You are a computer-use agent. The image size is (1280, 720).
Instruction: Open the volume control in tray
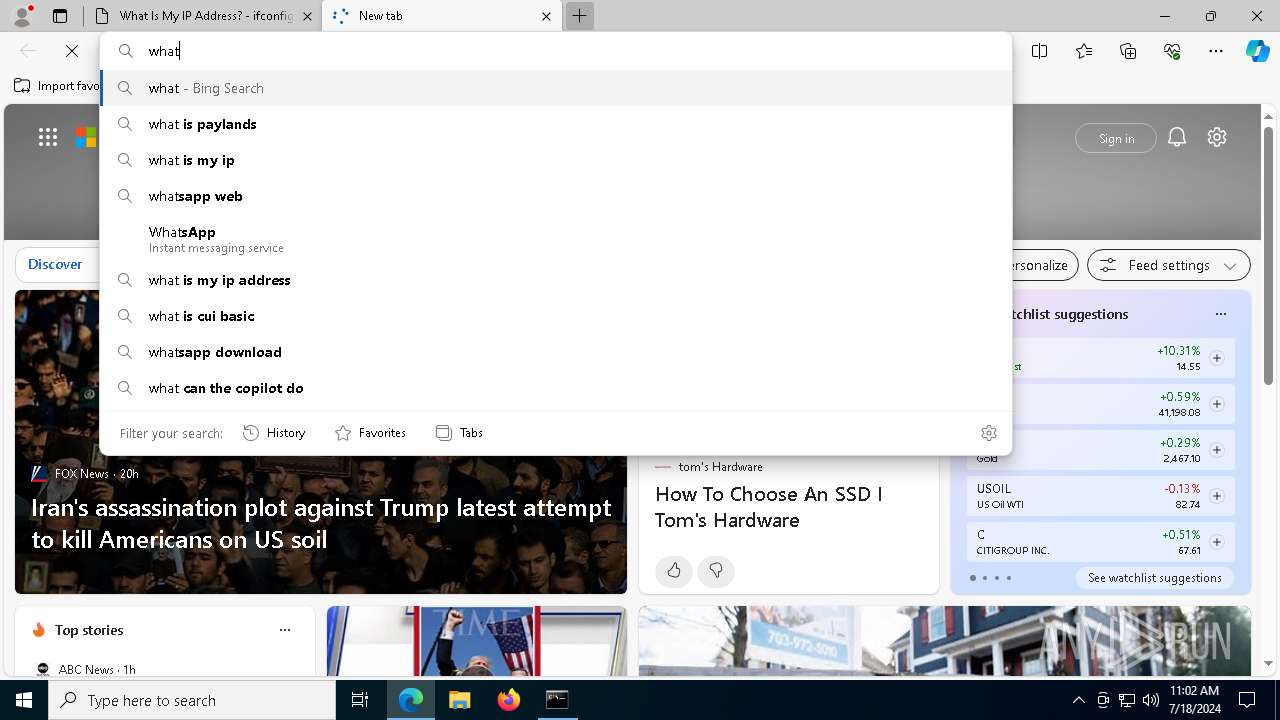click(x=1151, y=700)
